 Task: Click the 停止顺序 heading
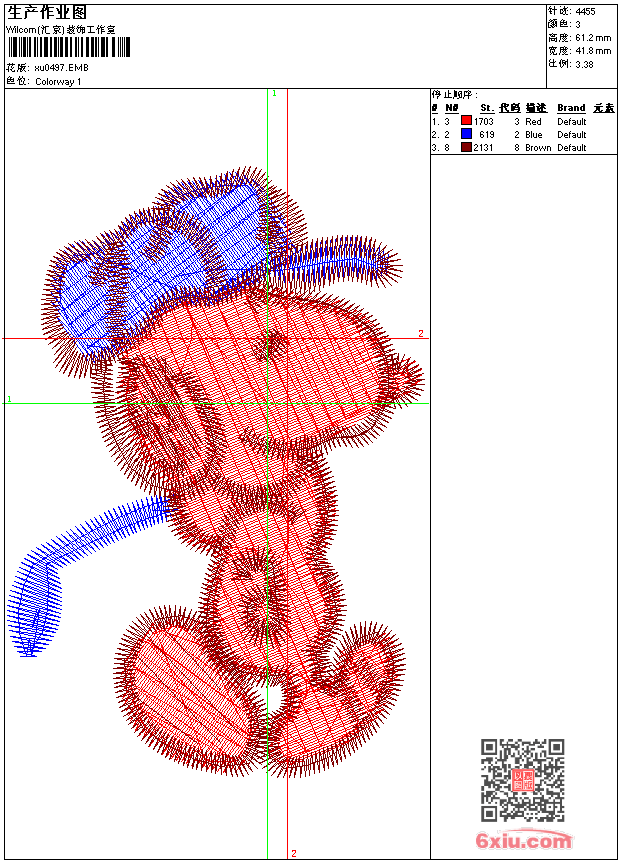[455, 95]
